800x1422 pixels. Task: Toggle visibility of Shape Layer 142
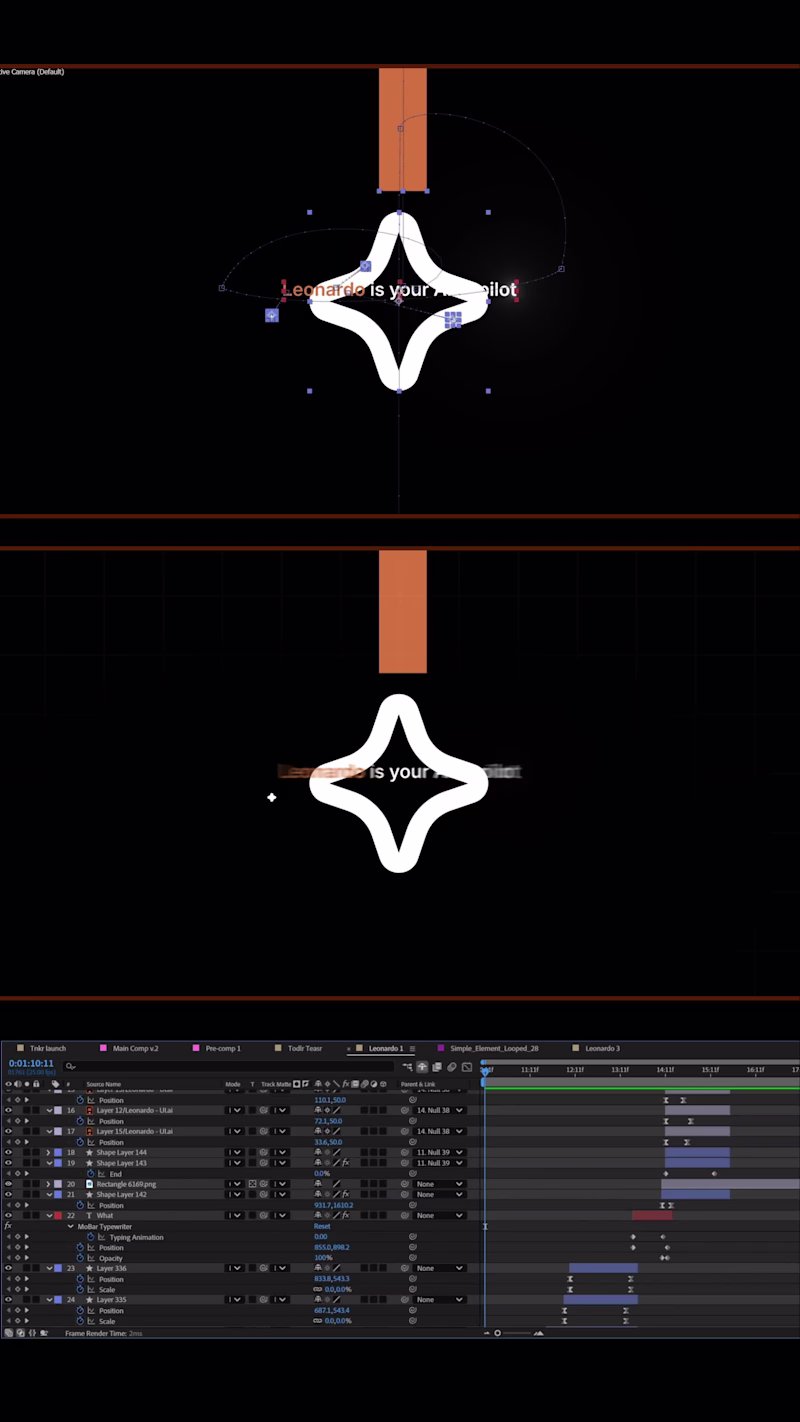[9, 1194]
